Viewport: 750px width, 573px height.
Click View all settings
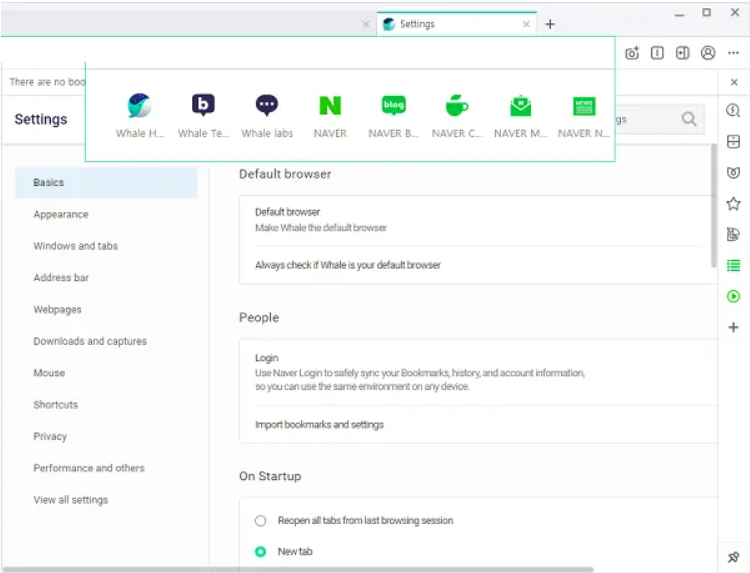71,500
